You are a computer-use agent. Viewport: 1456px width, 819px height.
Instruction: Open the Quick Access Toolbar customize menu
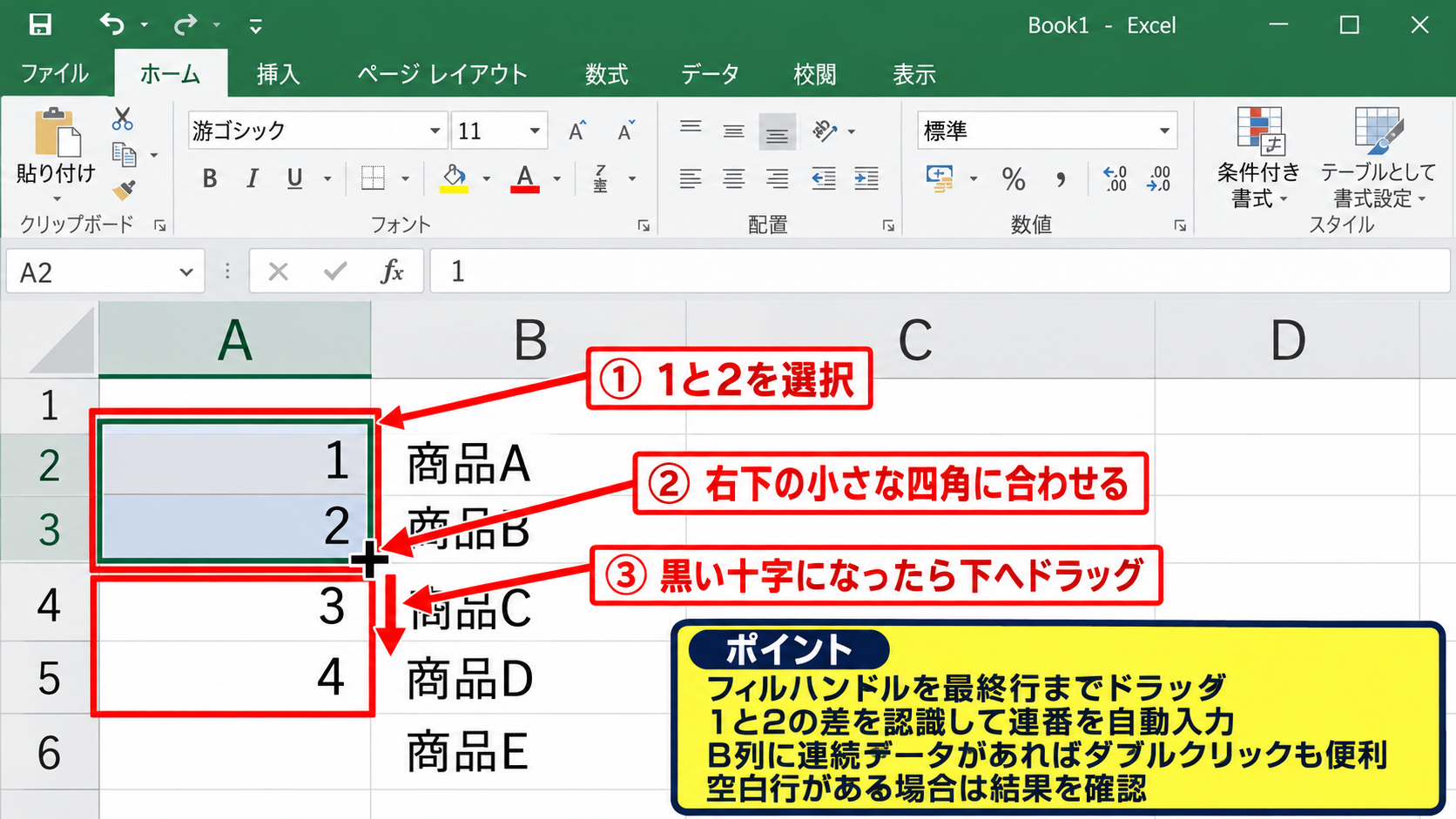coord(255,26)
